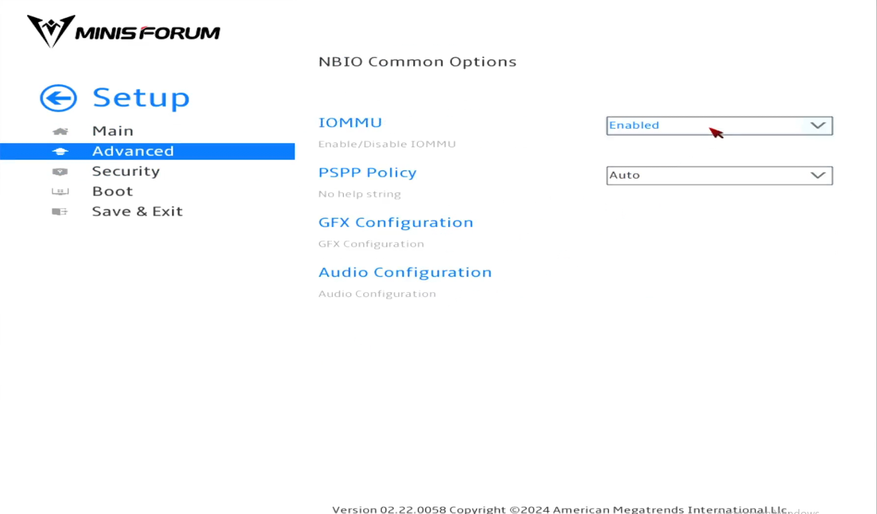This screenshot has height=514, width=877.
Task: Click the back arrow next to Setup
Action: pyautogui.click(x=58, y=98)
